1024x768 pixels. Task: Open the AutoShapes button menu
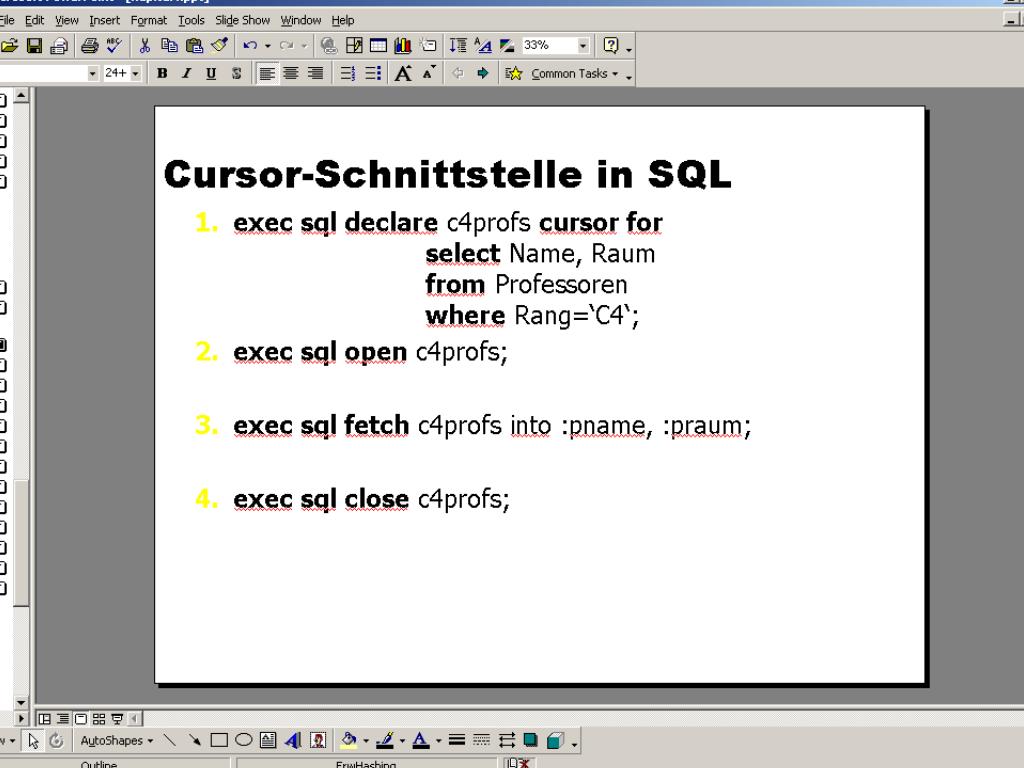coord(115,741)
